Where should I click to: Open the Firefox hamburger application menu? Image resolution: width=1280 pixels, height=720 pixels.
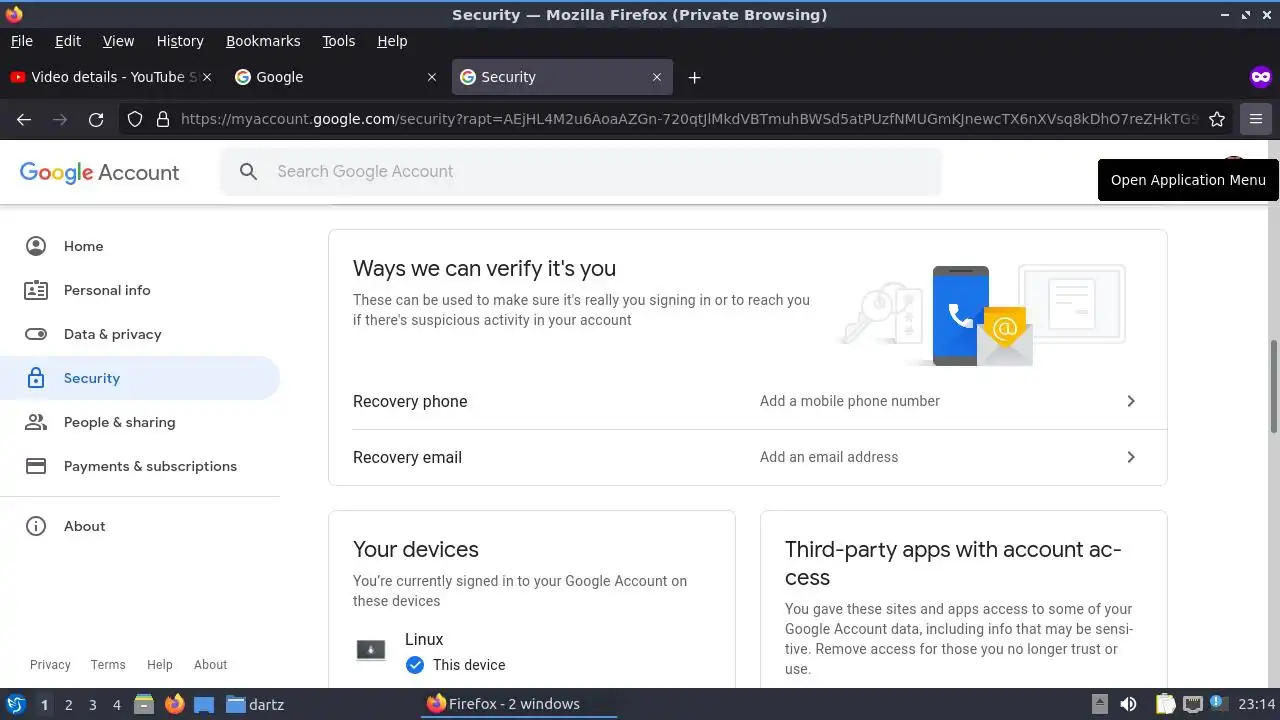point(1256,119)
